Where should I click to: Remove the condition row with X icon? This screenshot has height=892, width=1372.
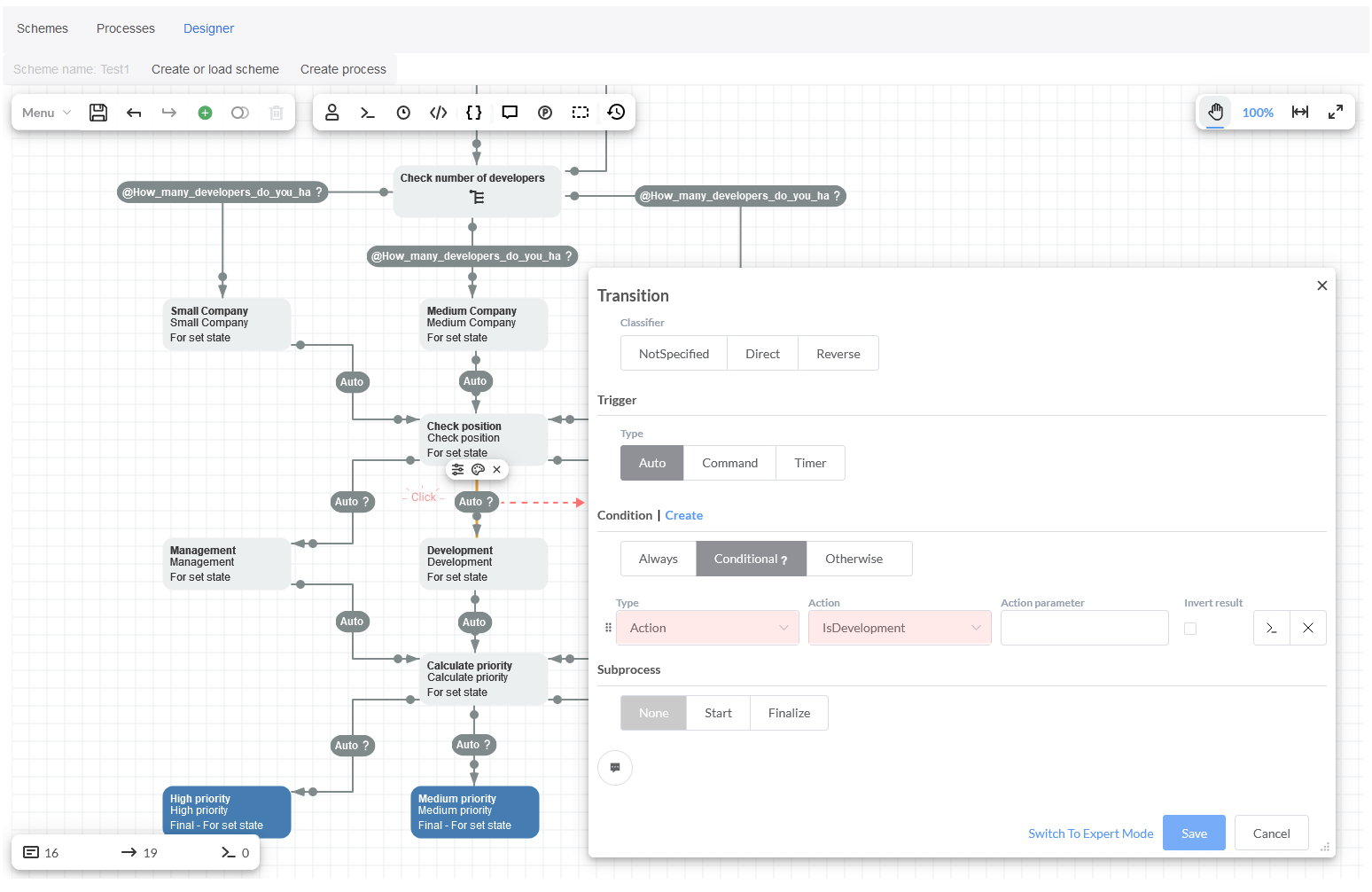[1308, 628]
